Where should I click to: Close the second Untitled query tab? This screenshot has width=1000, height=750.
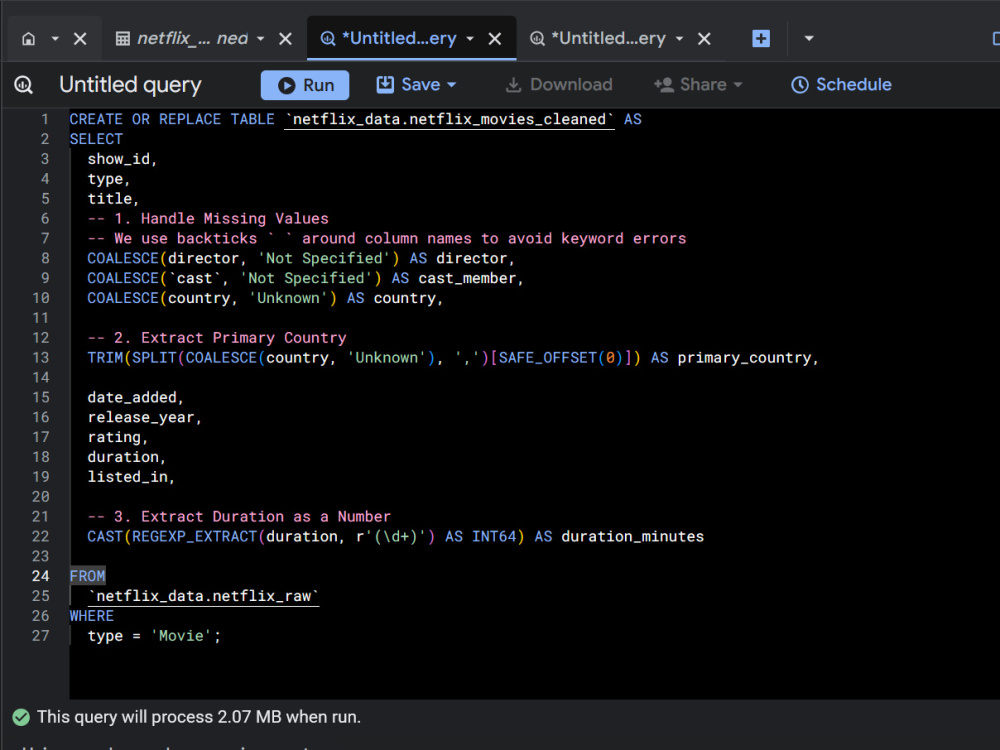tap(704, 39)
